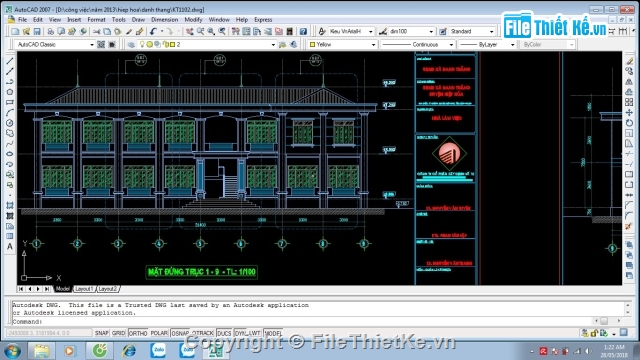
Task: Toggle DUCS in status bar
Action: (x=224, y=333)
